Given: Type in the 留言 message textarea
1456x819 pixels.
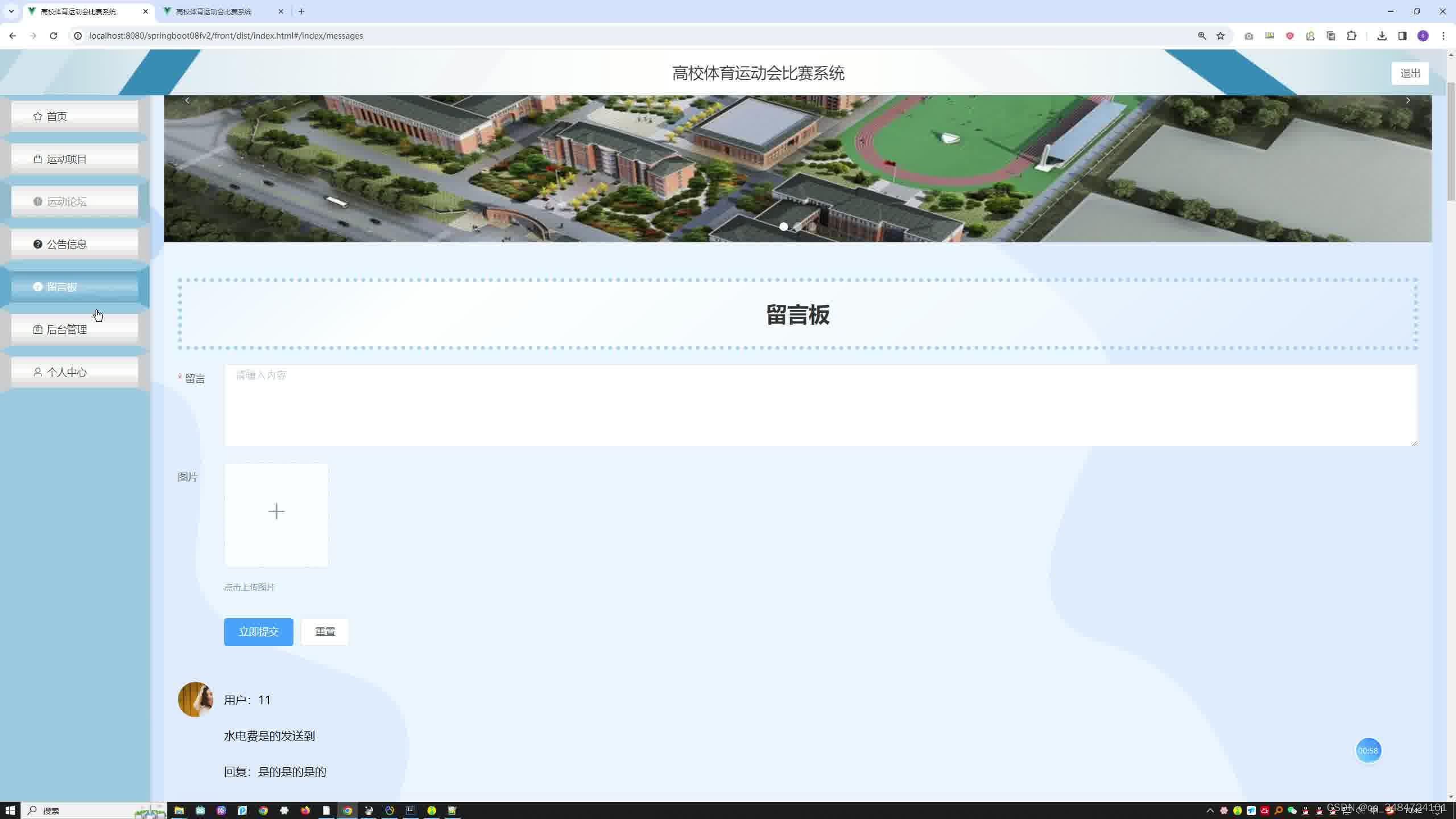Looking at the screenshot, I should coord(820,405).
